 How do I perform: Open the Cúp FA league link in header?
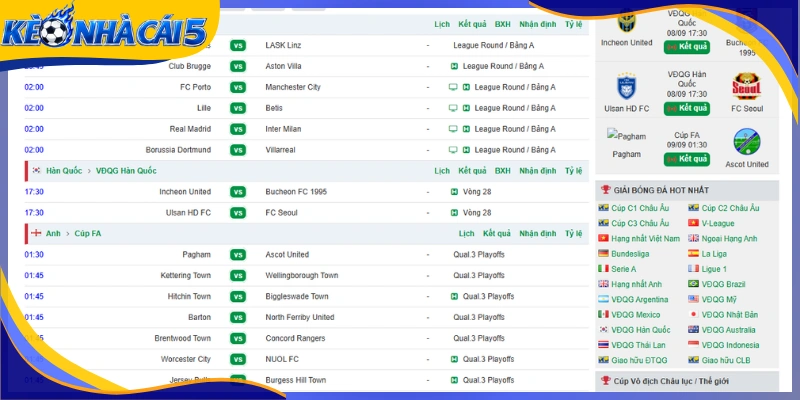click(x=88, y=233)
